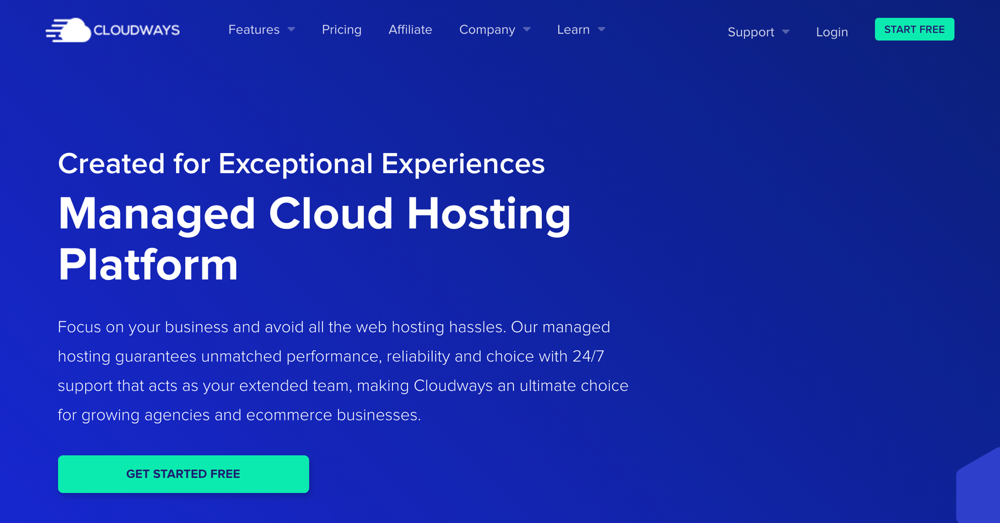Go to the Pricing page
The image size is (1000, 523).
(341, 29)
